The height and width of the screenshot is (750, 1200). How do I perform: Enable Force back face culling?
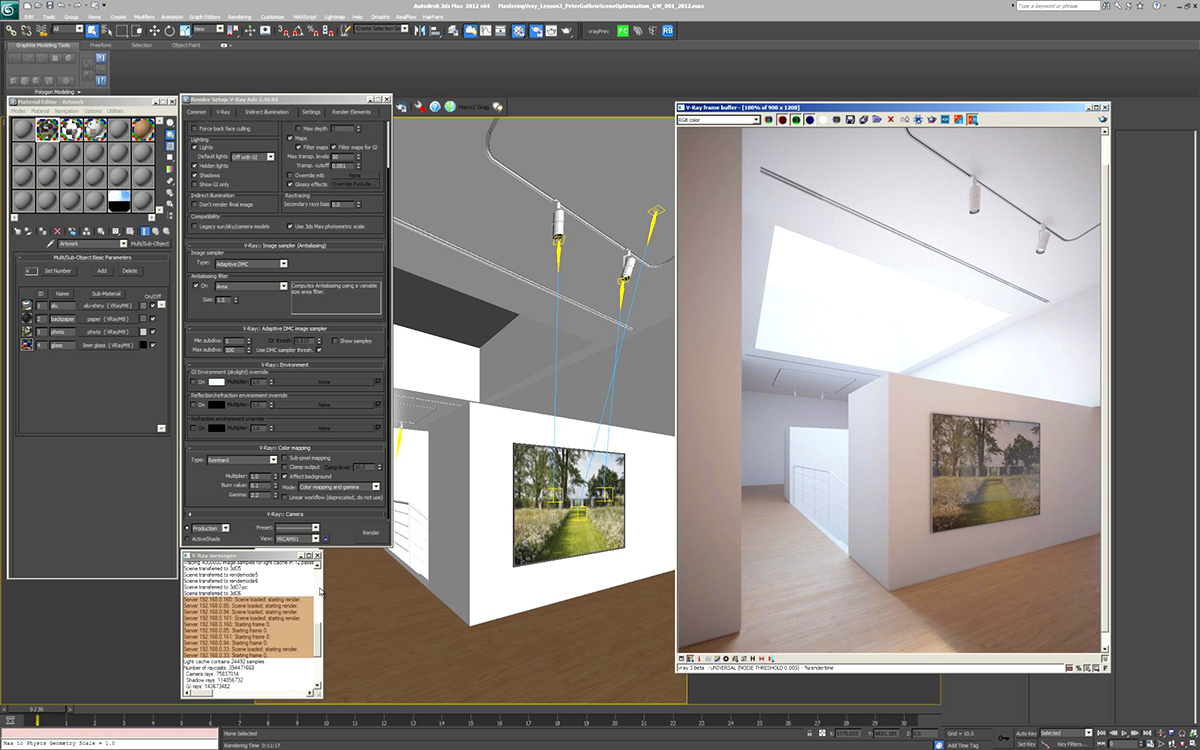point(195,129)
